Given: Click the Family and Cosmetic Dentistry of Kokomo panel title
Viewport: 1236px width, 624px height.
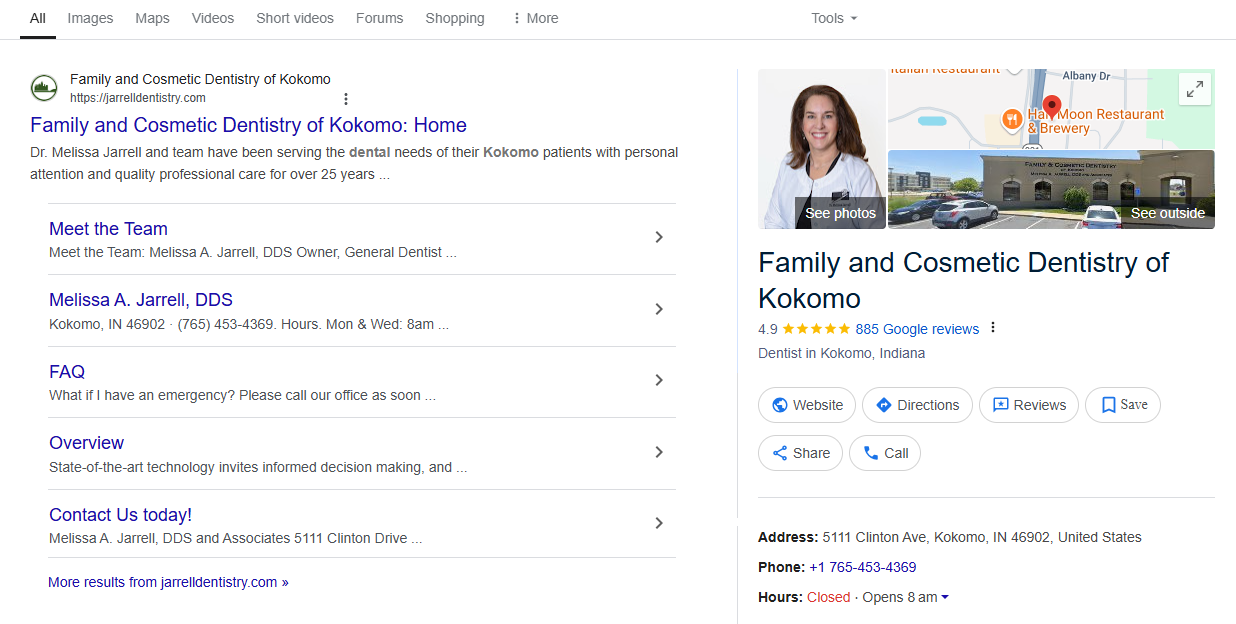Looking at the screenshot, I should (x=964, y=280).
